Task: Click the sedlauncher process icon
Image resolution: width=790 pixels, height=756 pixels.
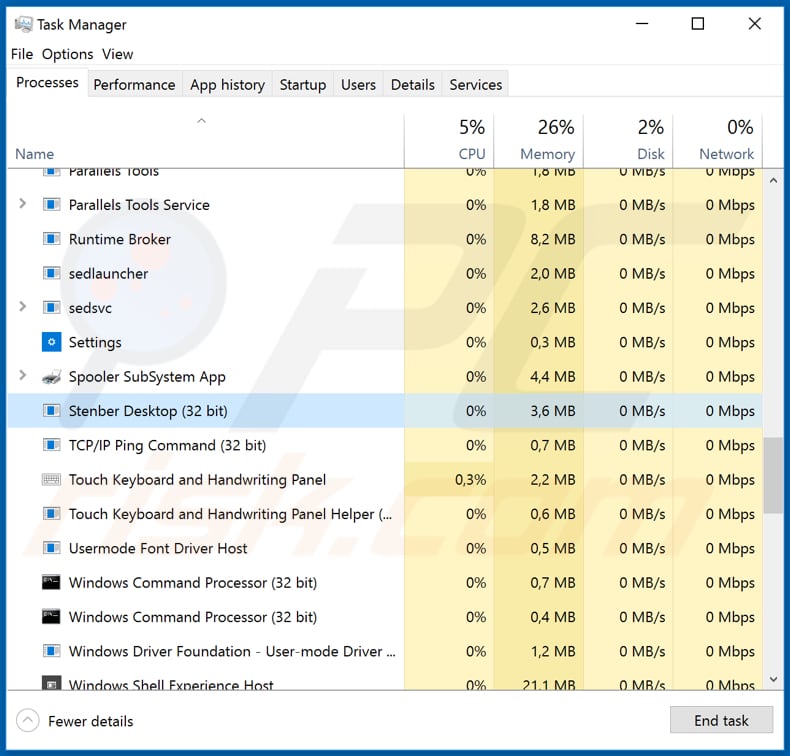Action: (51, 273)
